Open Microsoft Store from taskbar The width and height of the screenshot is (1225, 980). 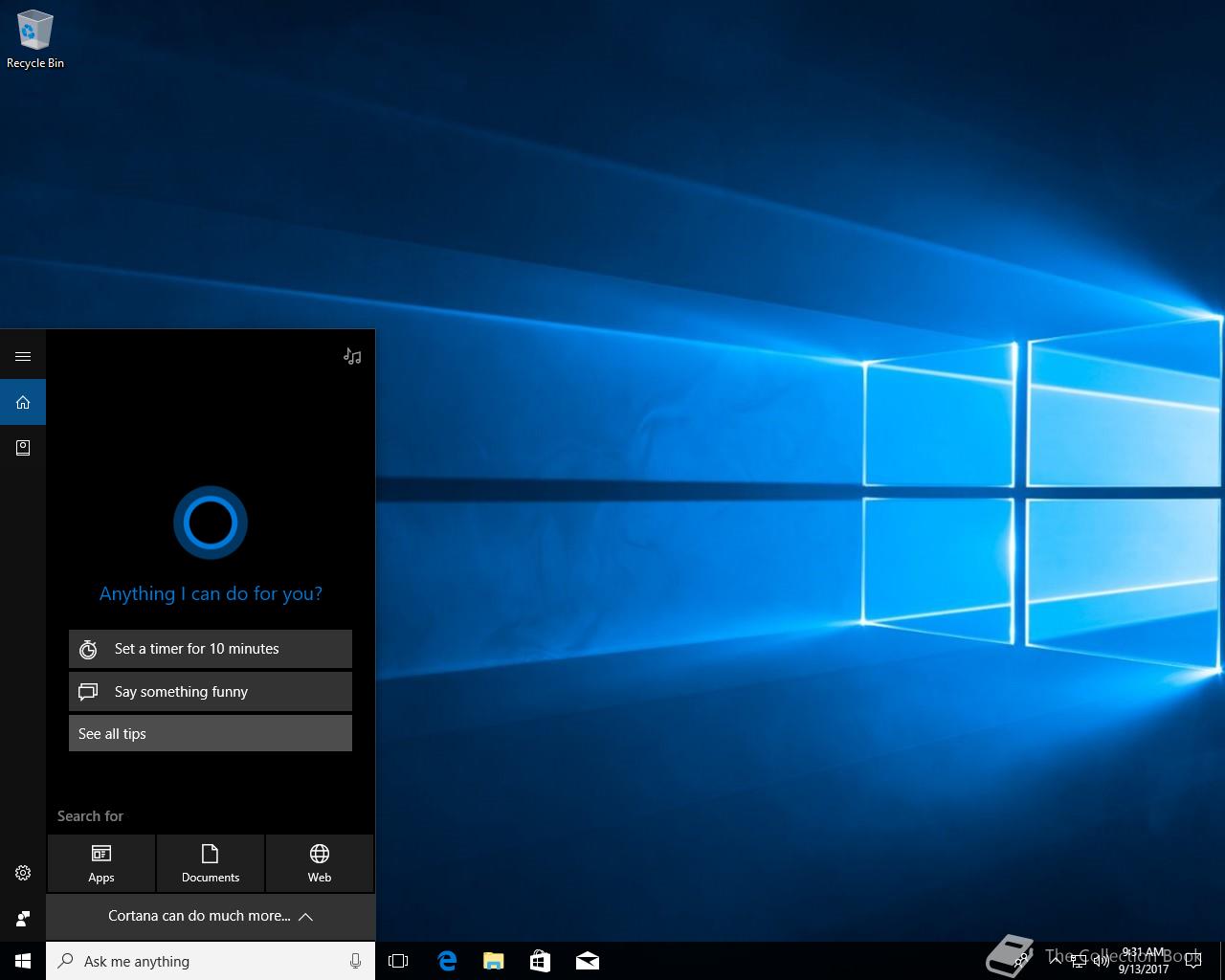click(540, 961)
